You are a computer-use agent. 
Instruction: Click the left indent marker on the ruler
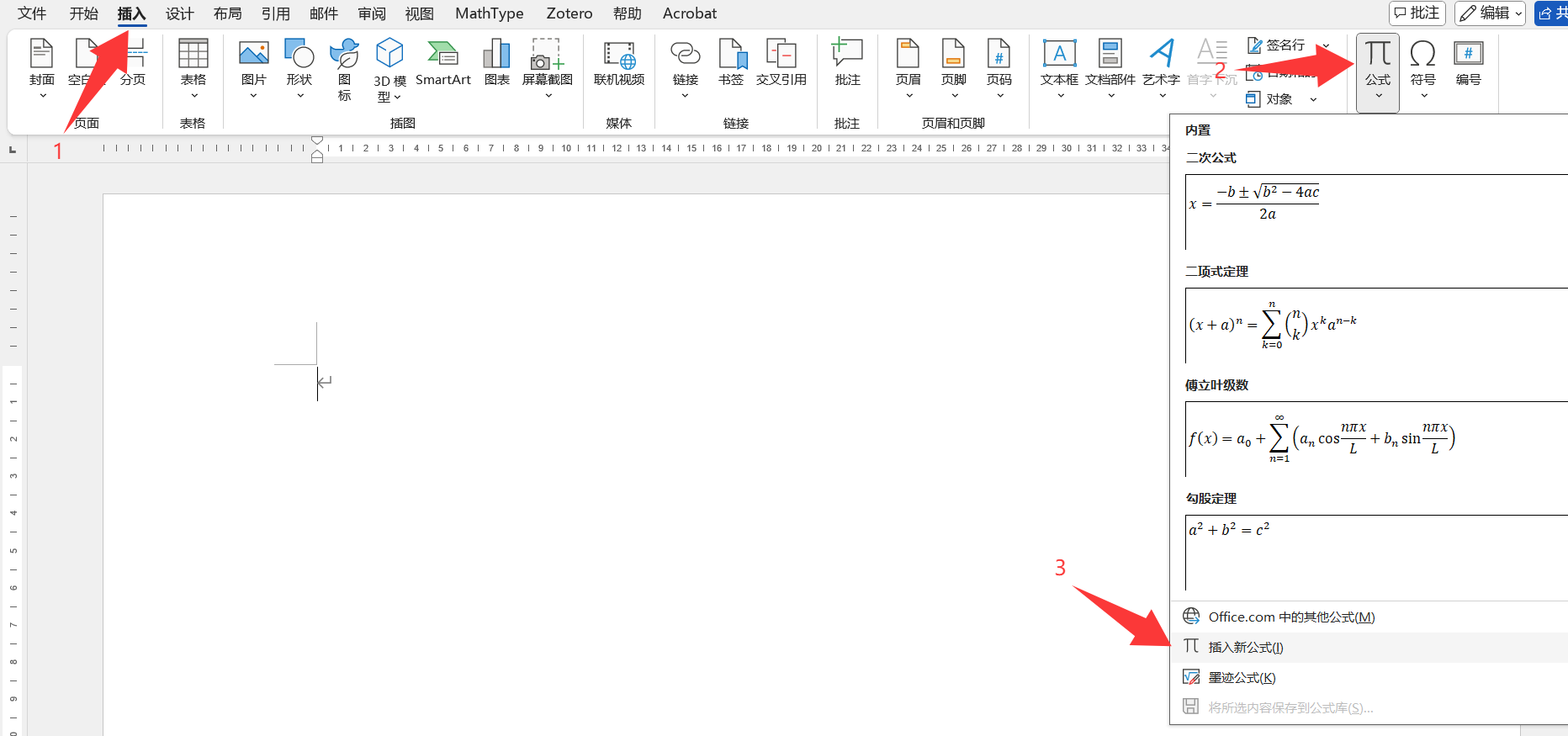[317, 158]
